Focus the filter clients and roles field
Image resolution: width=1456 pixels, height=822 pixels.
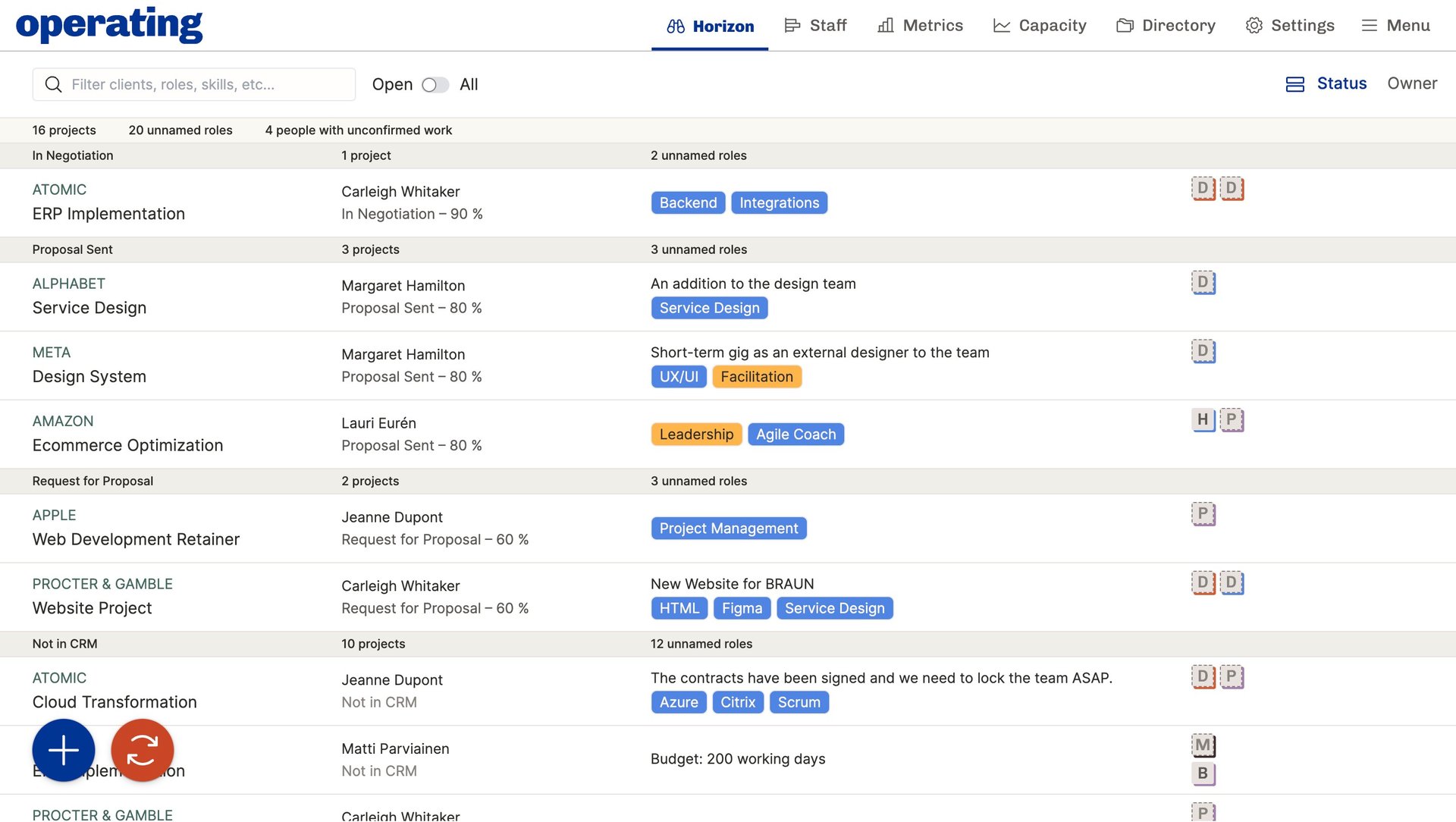point(205,84)
